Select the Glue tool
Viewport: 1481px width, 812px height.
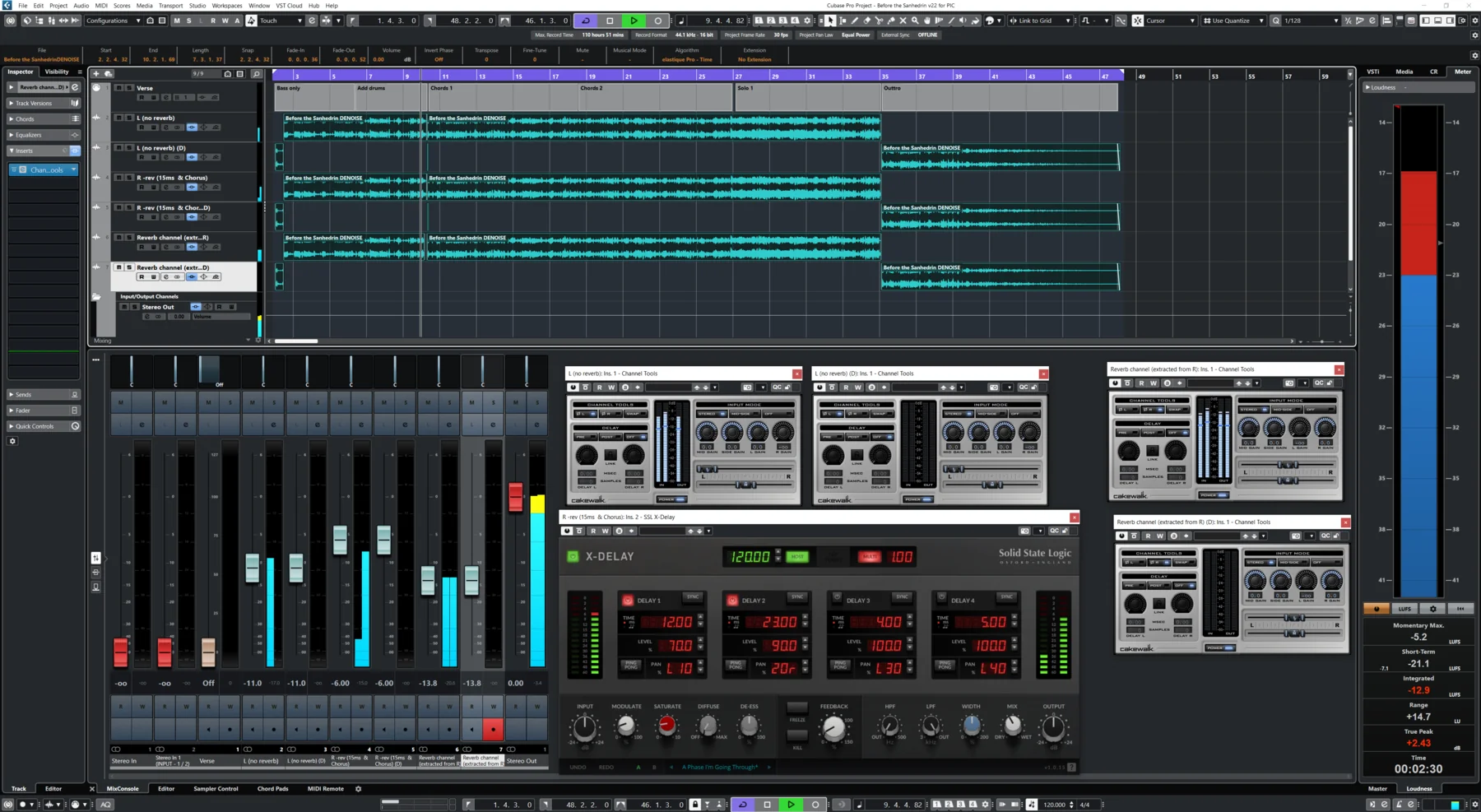pyautogui.click(x=891, y=21)
